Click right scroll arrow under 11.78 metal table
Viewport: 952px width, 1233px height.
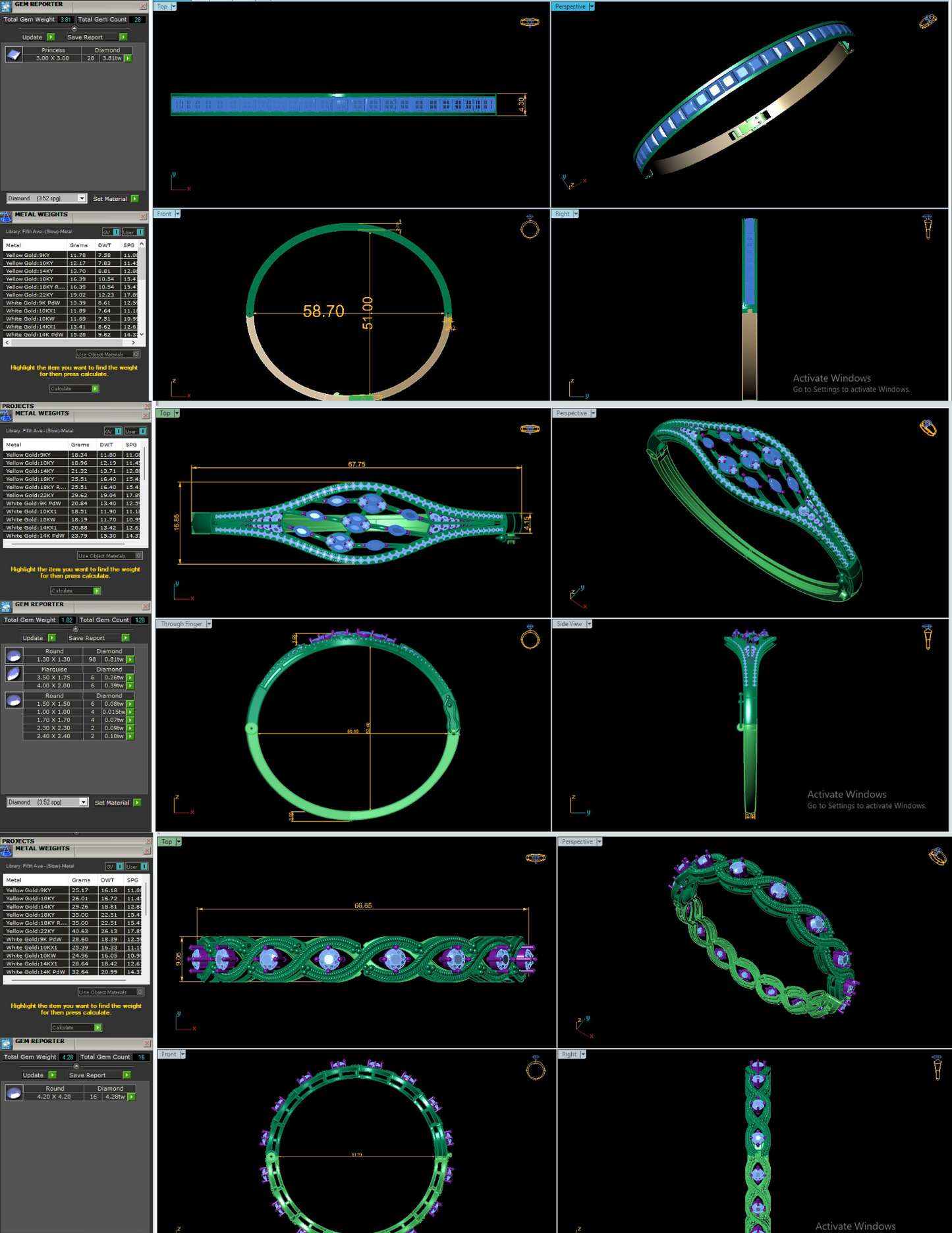133,343
